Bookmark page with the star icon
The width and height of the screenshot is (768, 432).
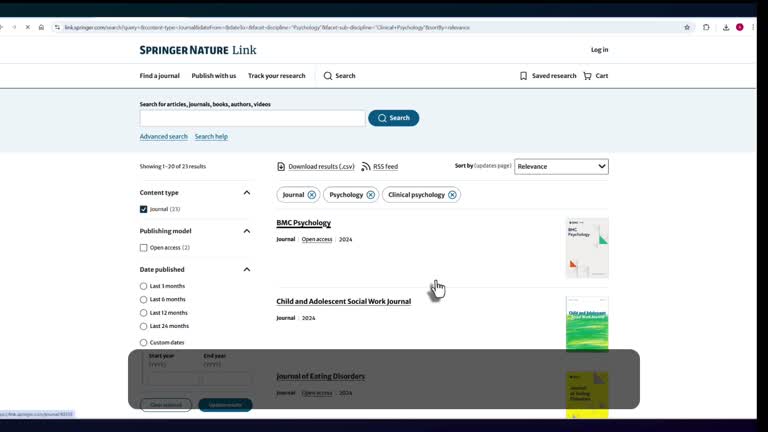pyautogui.click(x=687, y=27)
